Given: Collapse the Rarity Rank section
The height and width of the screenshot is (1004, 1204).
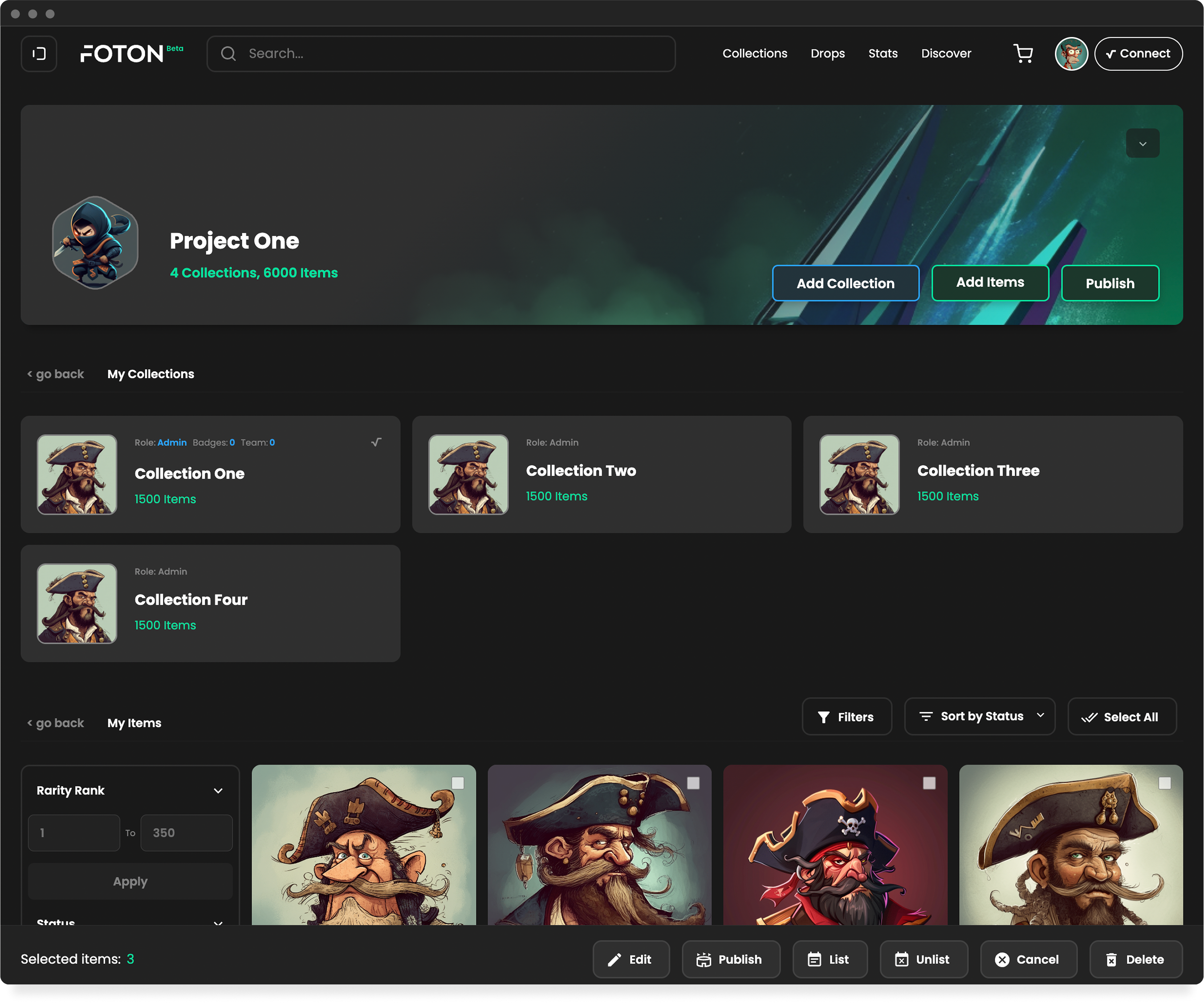Looking at the screenshot, I should click(218, 791).
